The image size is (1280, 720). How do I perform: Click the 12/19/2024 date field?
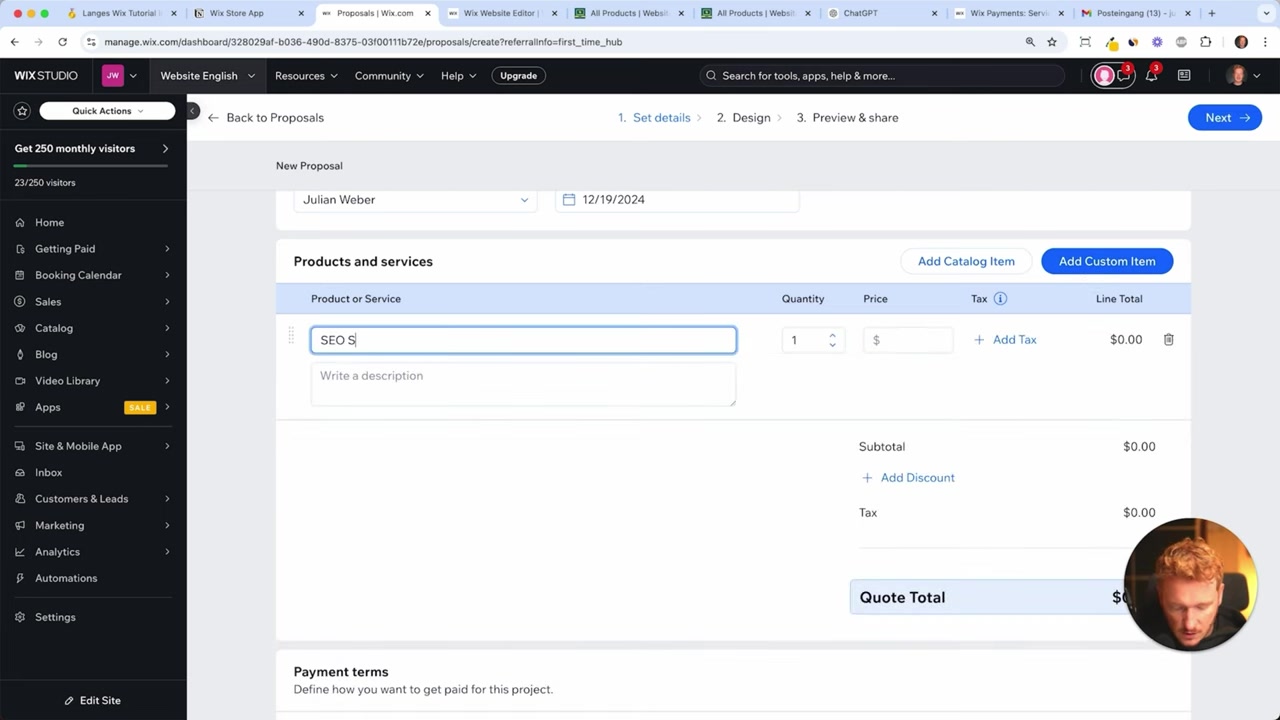(x=677, y=200)
